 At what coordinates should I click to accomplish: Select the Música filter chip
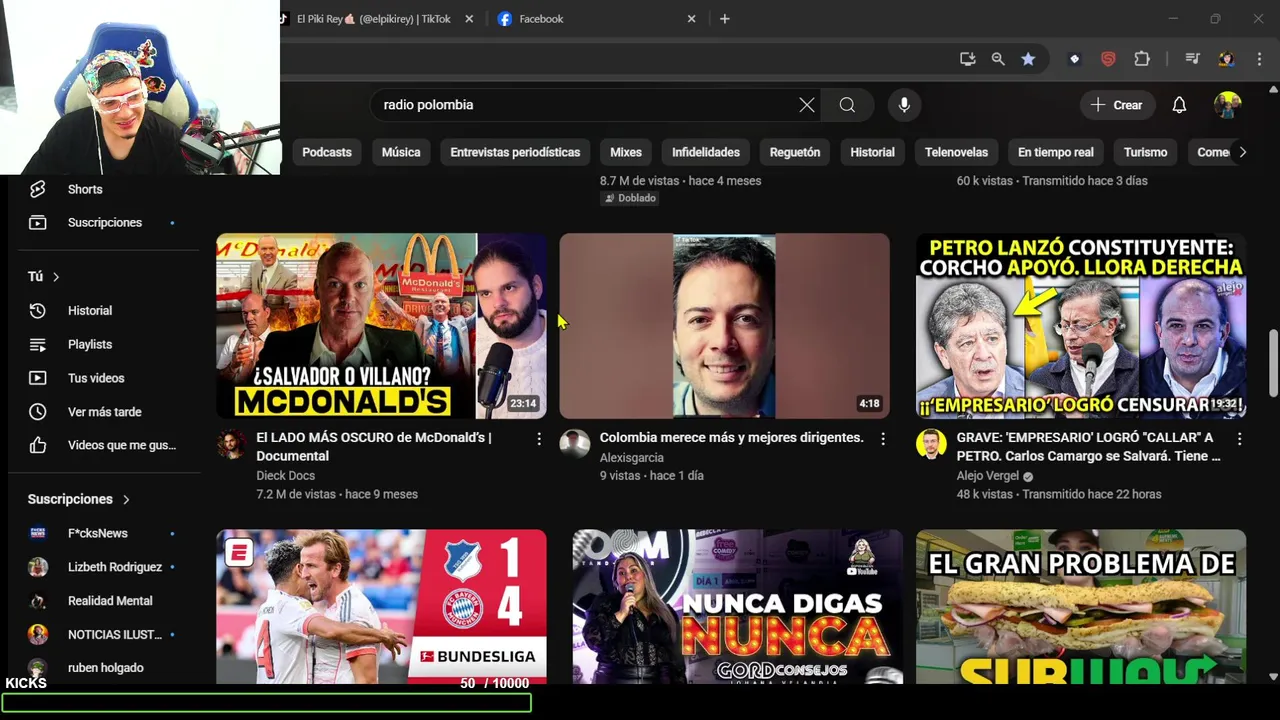401,152
